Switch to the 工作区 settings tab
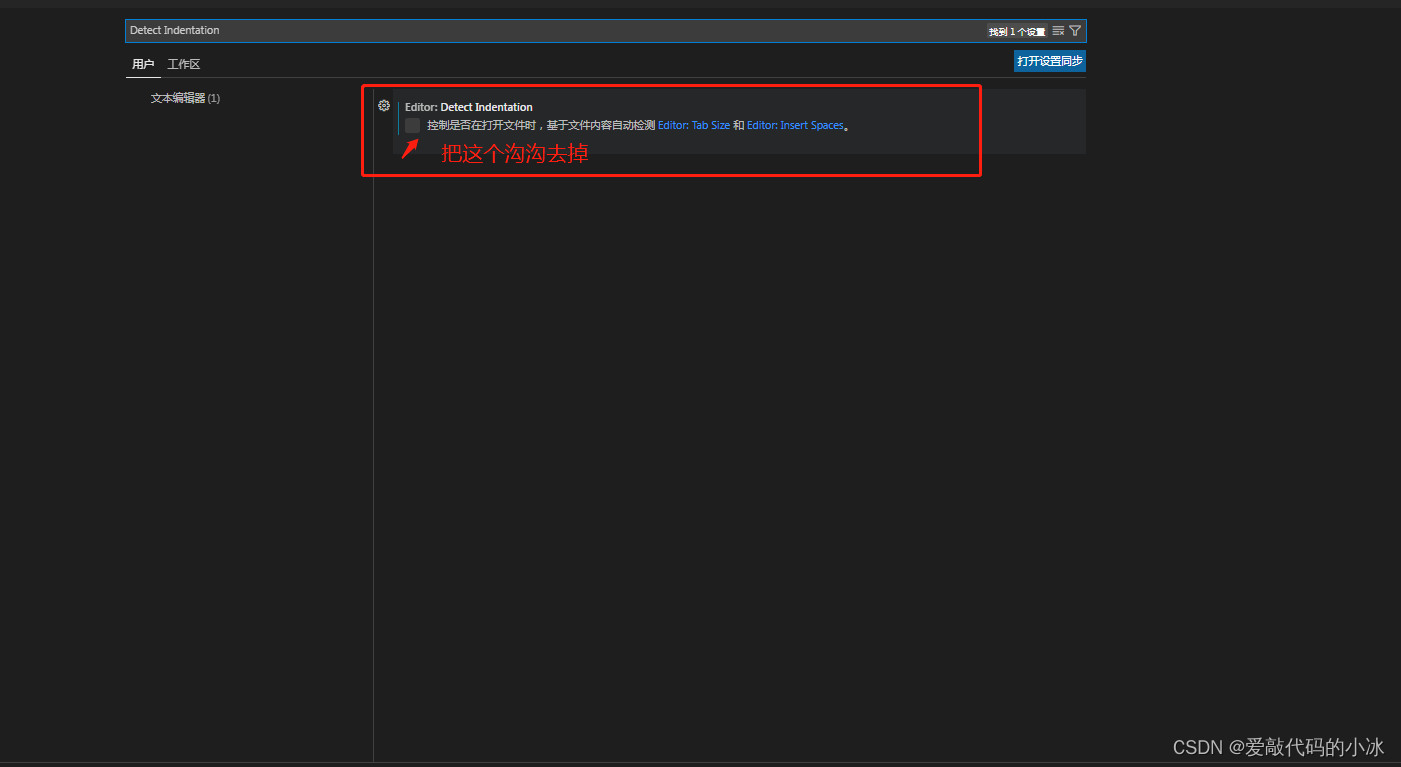Image resolution: width=1401 pixels, height=767 pixels. coord(184,64)
